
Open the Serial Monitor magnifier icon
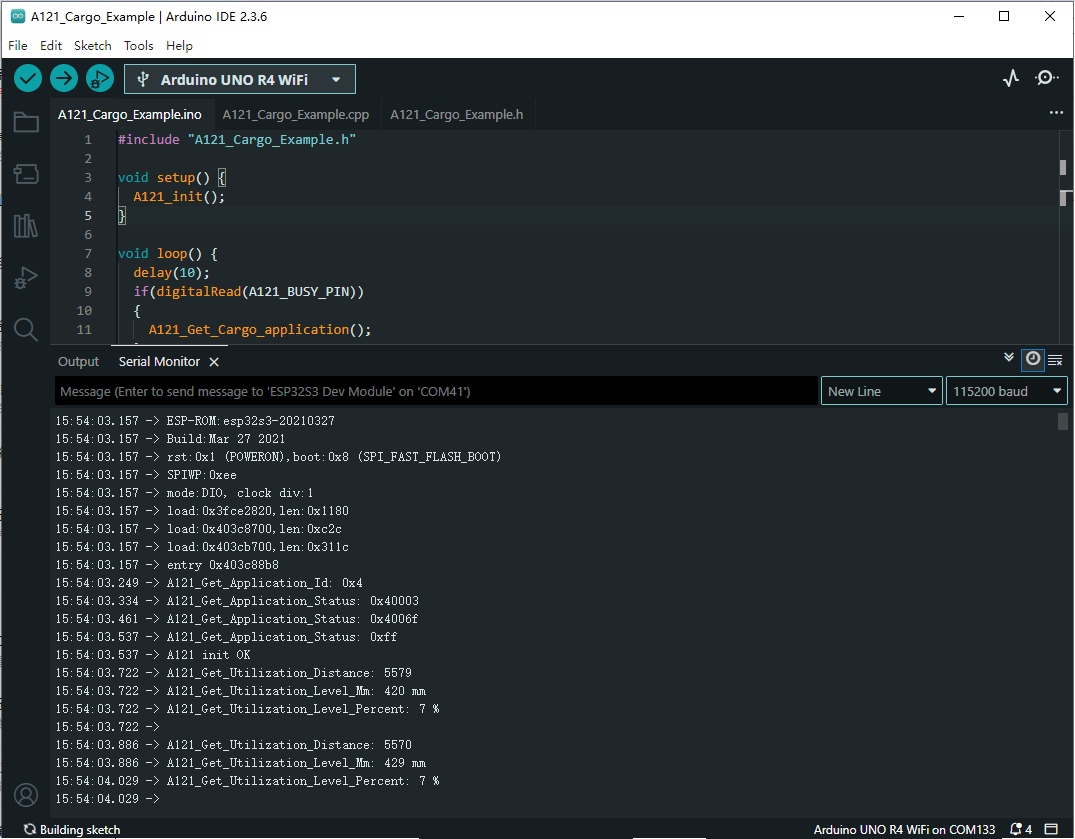click(x=1046, y=78)
